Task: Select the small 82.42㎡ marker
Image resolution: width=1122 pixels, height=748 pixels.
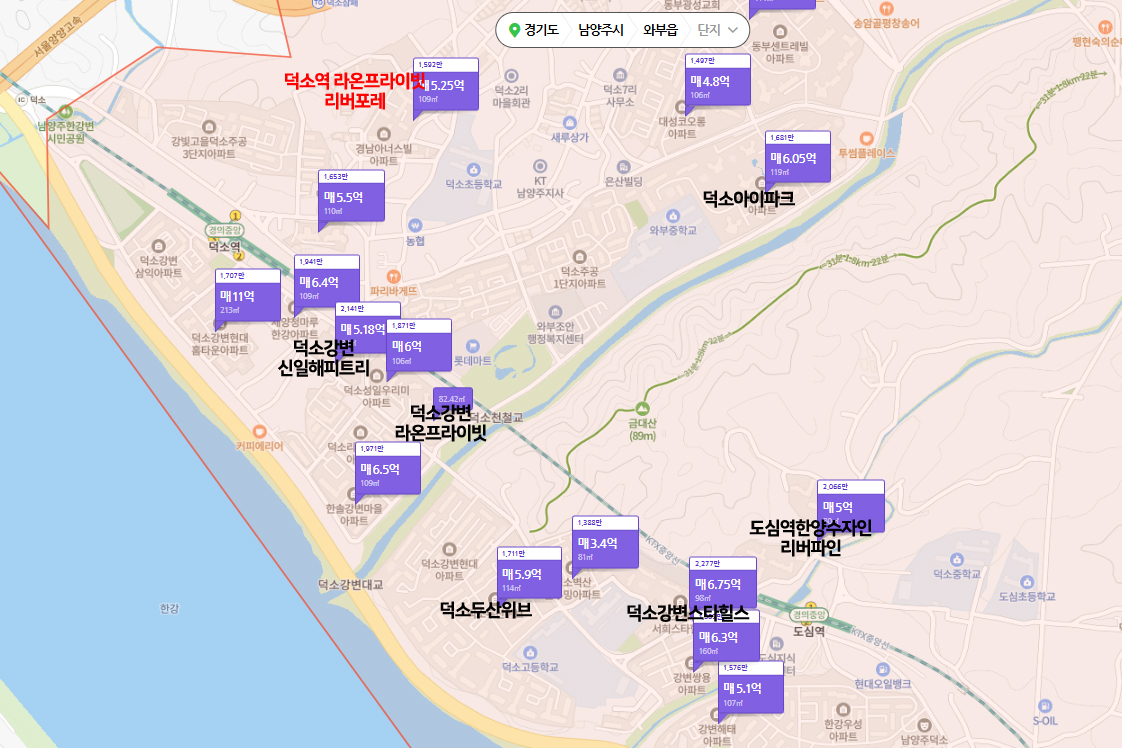Action: pyautogui.click(x=452, y=398)
